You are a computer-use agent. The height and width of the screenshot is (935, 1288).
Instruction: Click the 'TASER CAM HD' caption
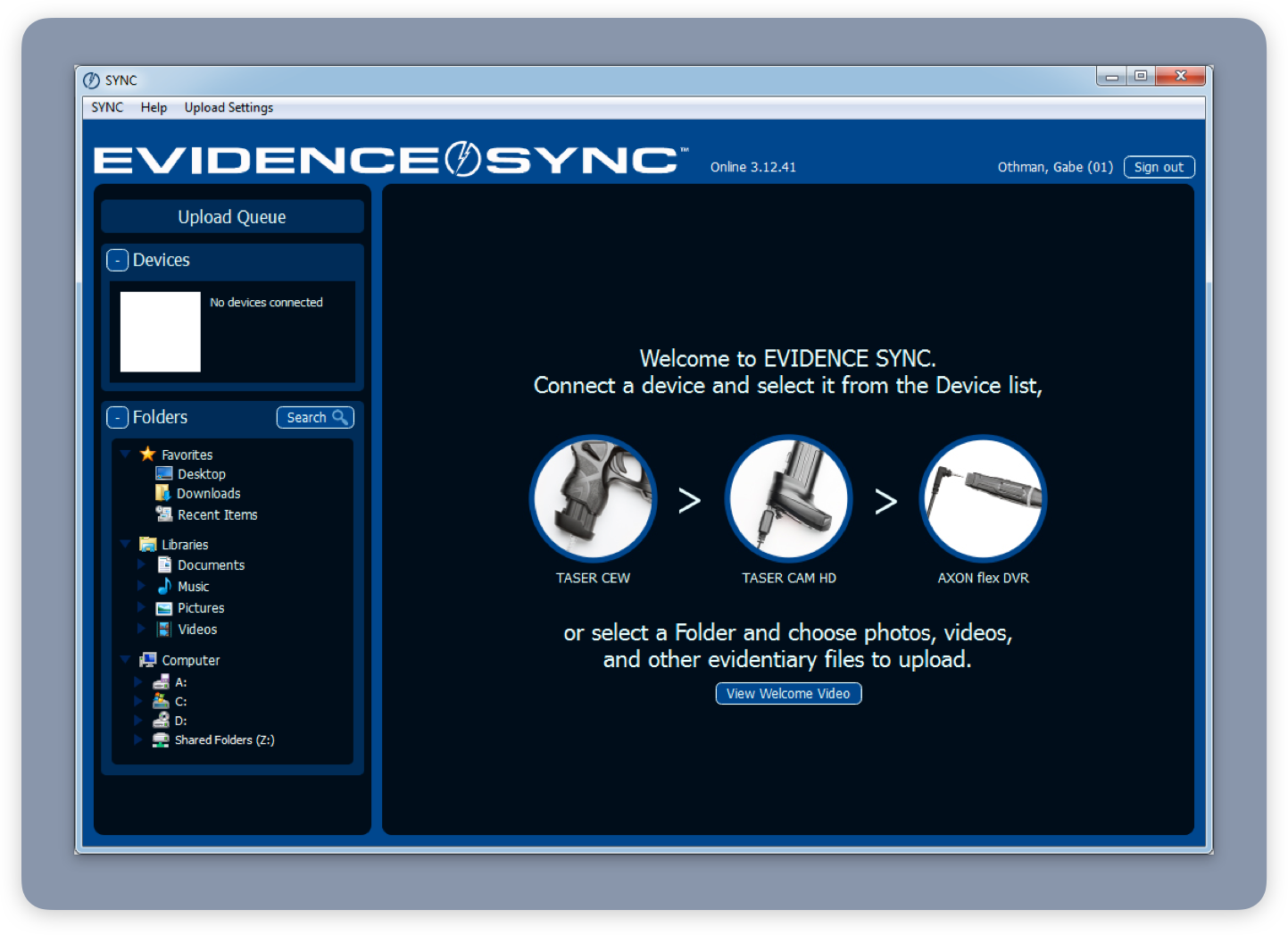click(789, 579)
